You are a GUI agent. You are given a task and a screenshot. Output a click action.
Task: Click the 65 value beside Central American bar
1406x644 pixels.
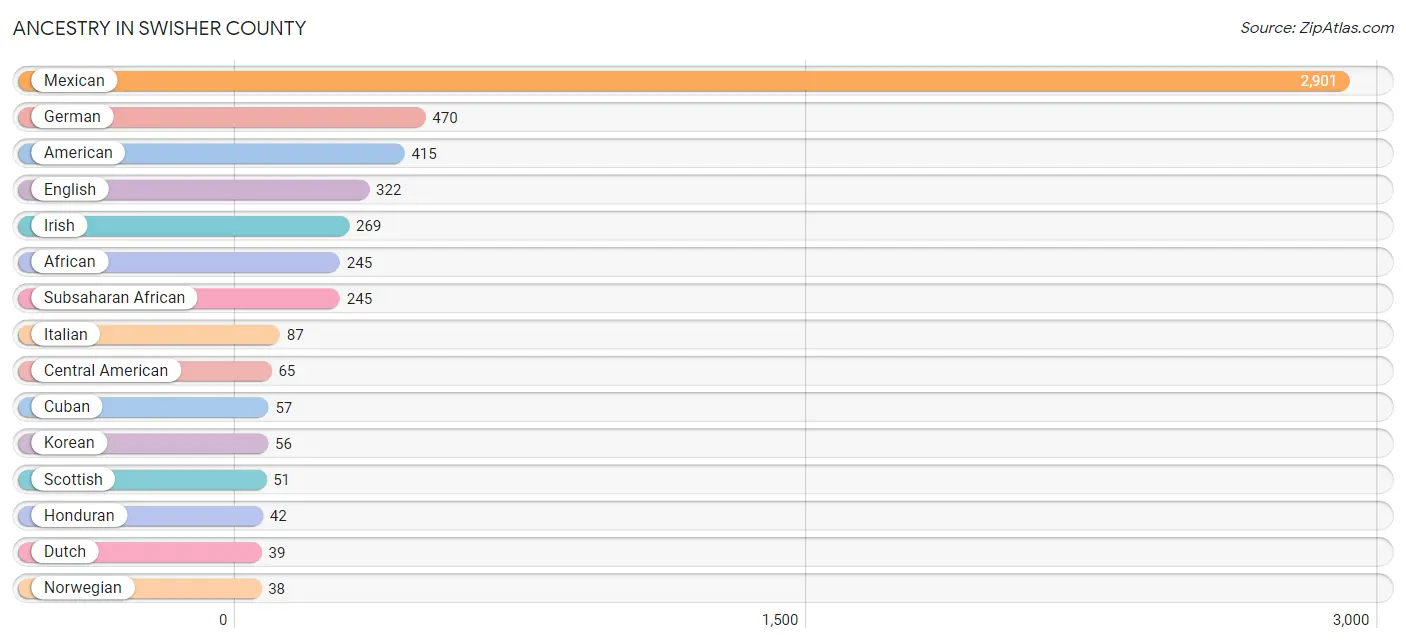(287, 371)
